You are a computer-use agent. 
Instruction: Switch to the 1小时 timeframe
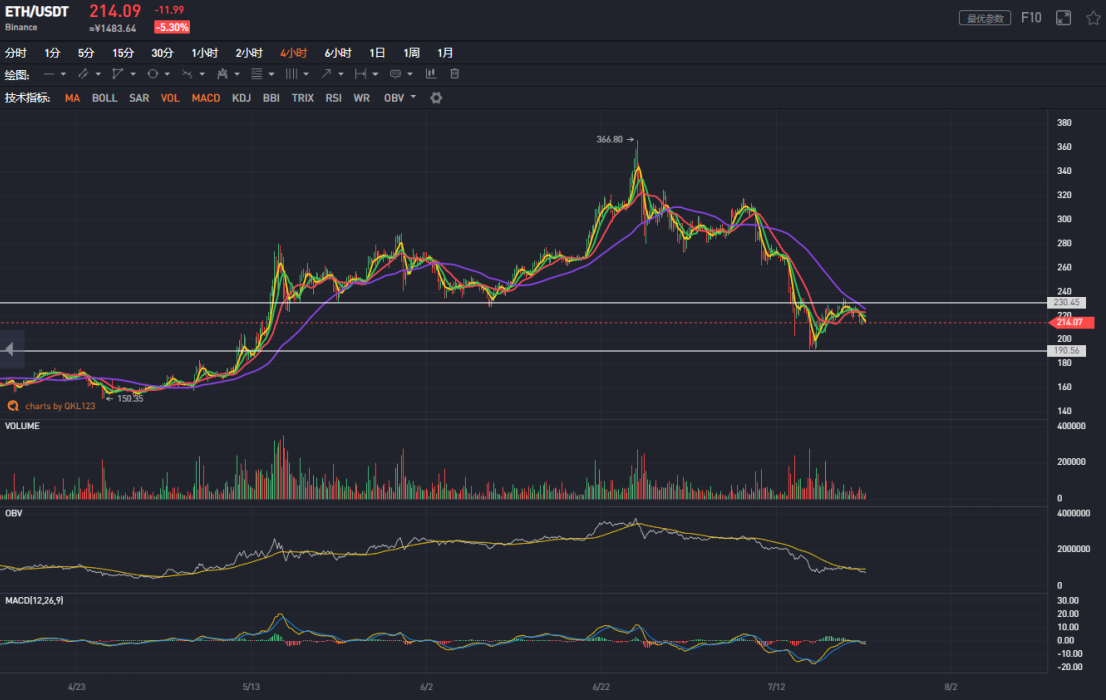pos(205,53)
